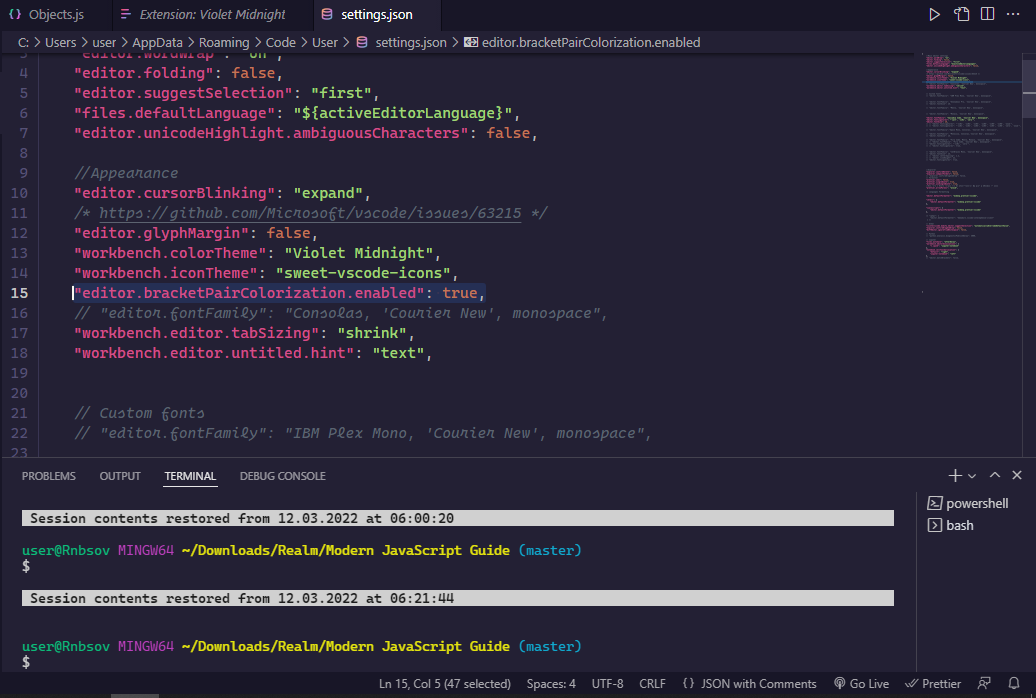Click Ln 15, Col 5 status item

click(x=445, y=683)
